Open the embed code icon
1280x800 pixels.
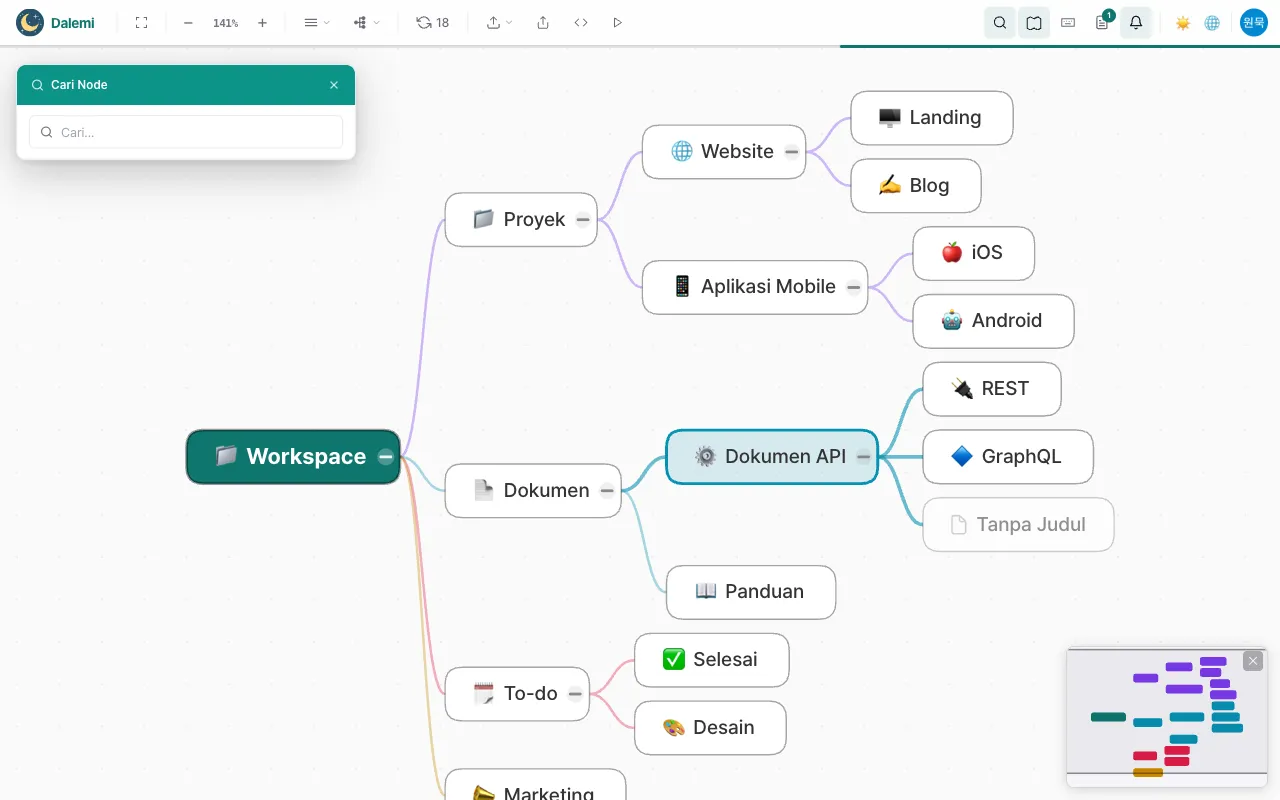tap(581, 22)
